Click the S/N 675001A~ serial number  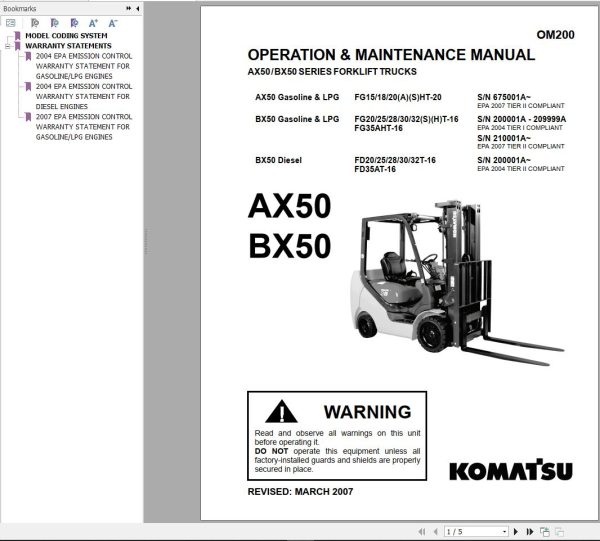504,97
